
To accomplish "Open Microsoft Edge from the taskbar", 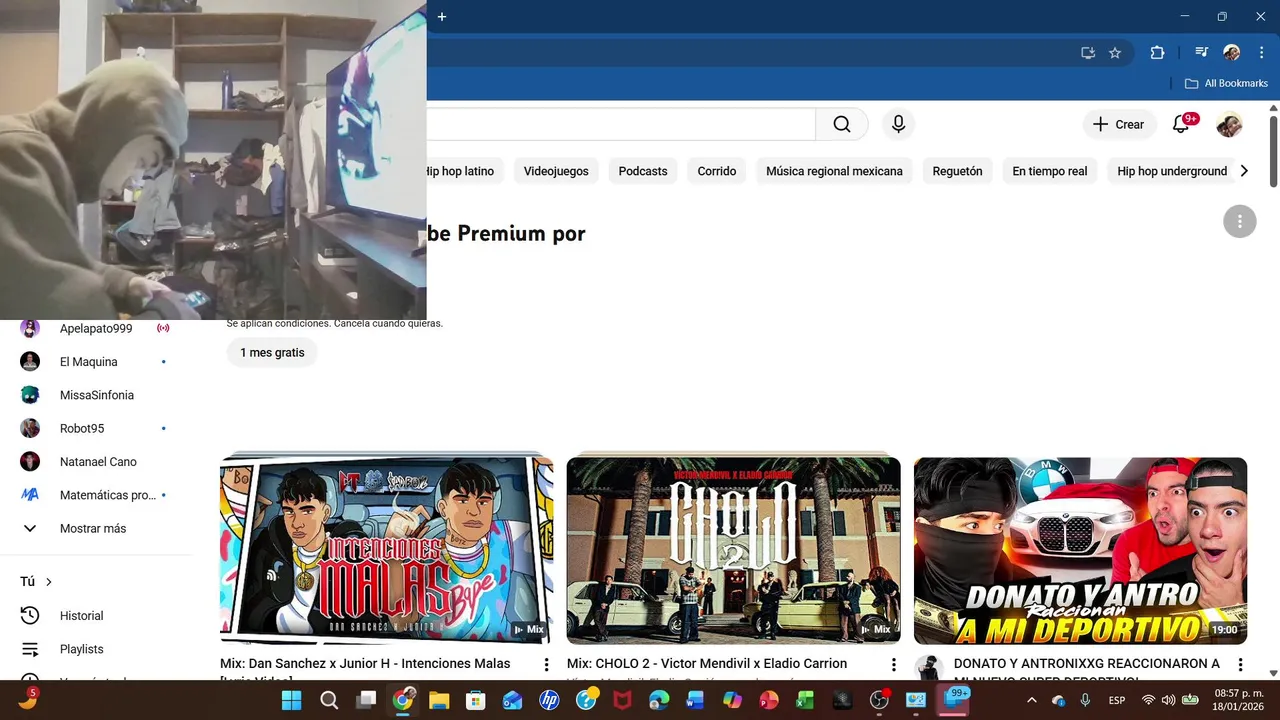I will tap(659, 700).
